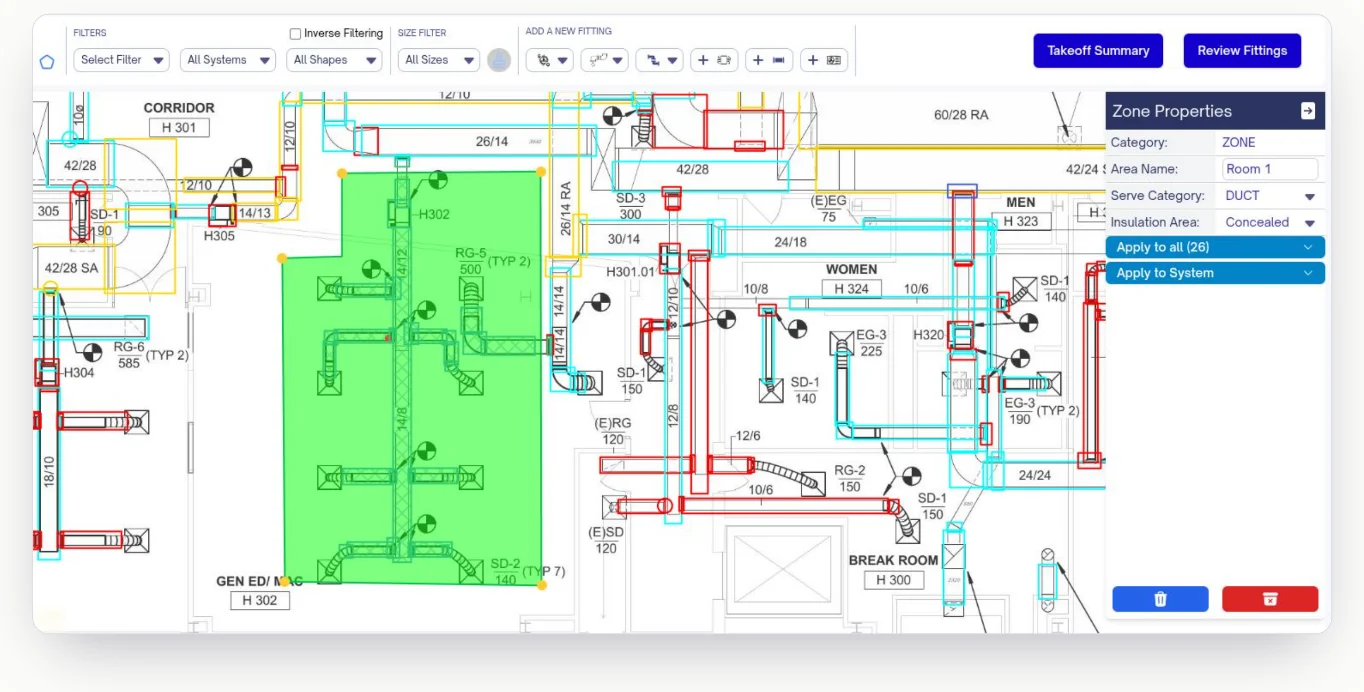Open the third fitting type dropdown

pyautogui.click(x=660, y=60)
